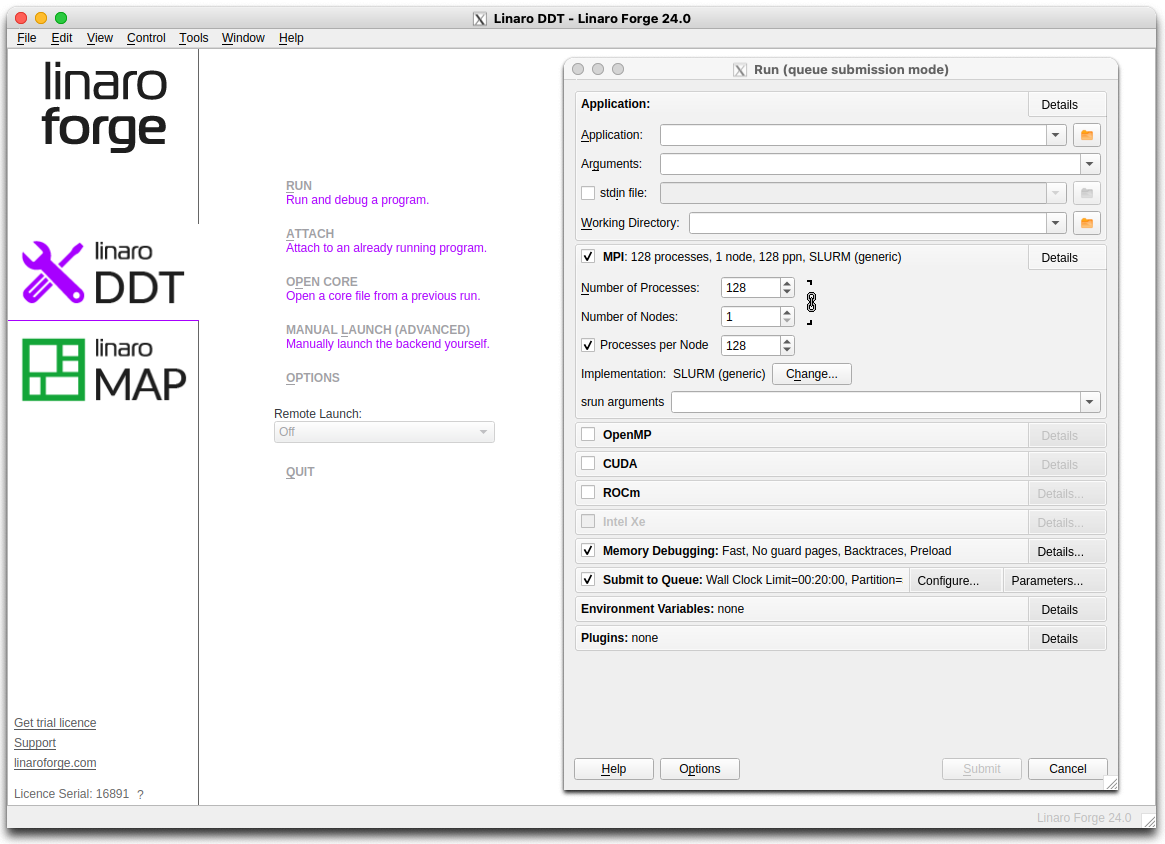Viewport: 1165px width, 844px height.
Task: Open Environment Variables Details
Action: (1067, 609)
